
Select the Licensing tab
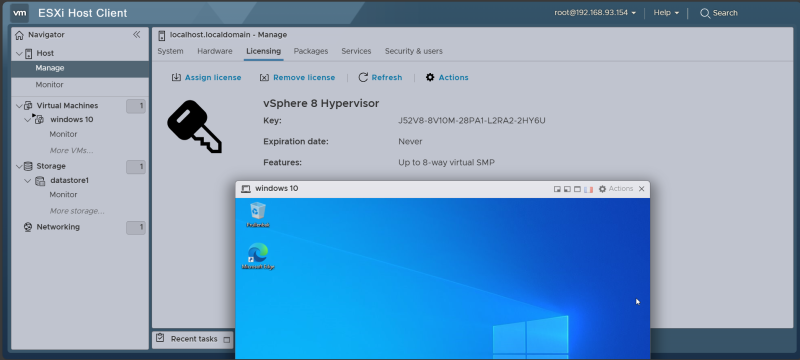[263, 51]
